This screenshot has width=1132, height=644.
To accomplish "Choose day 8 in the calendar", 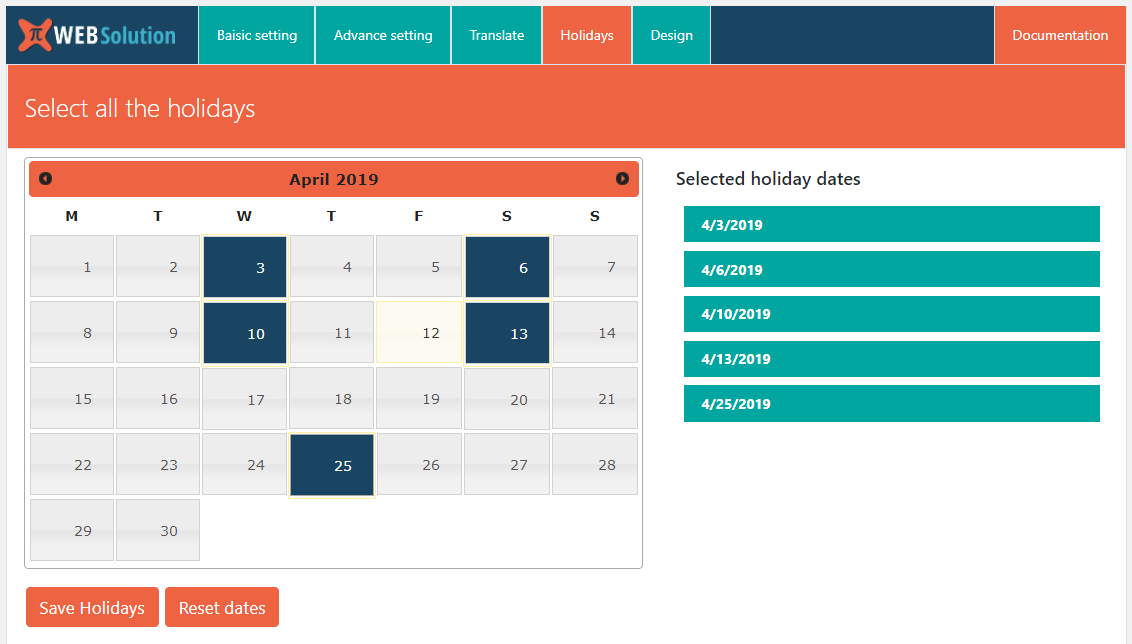I will tap(72, 332).
